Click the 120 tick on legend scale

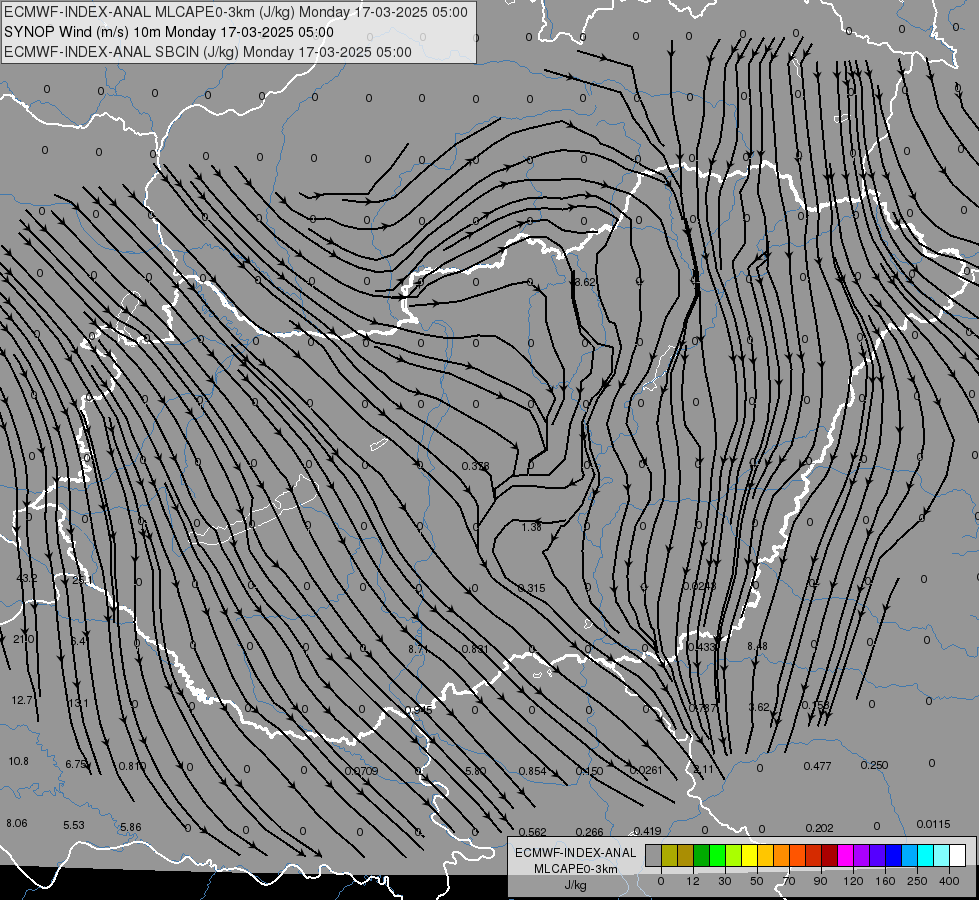853,881
